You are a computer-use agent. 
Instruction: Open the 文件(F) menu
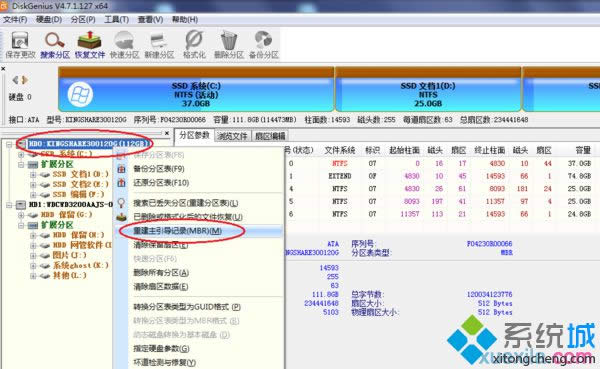(15, 19)
